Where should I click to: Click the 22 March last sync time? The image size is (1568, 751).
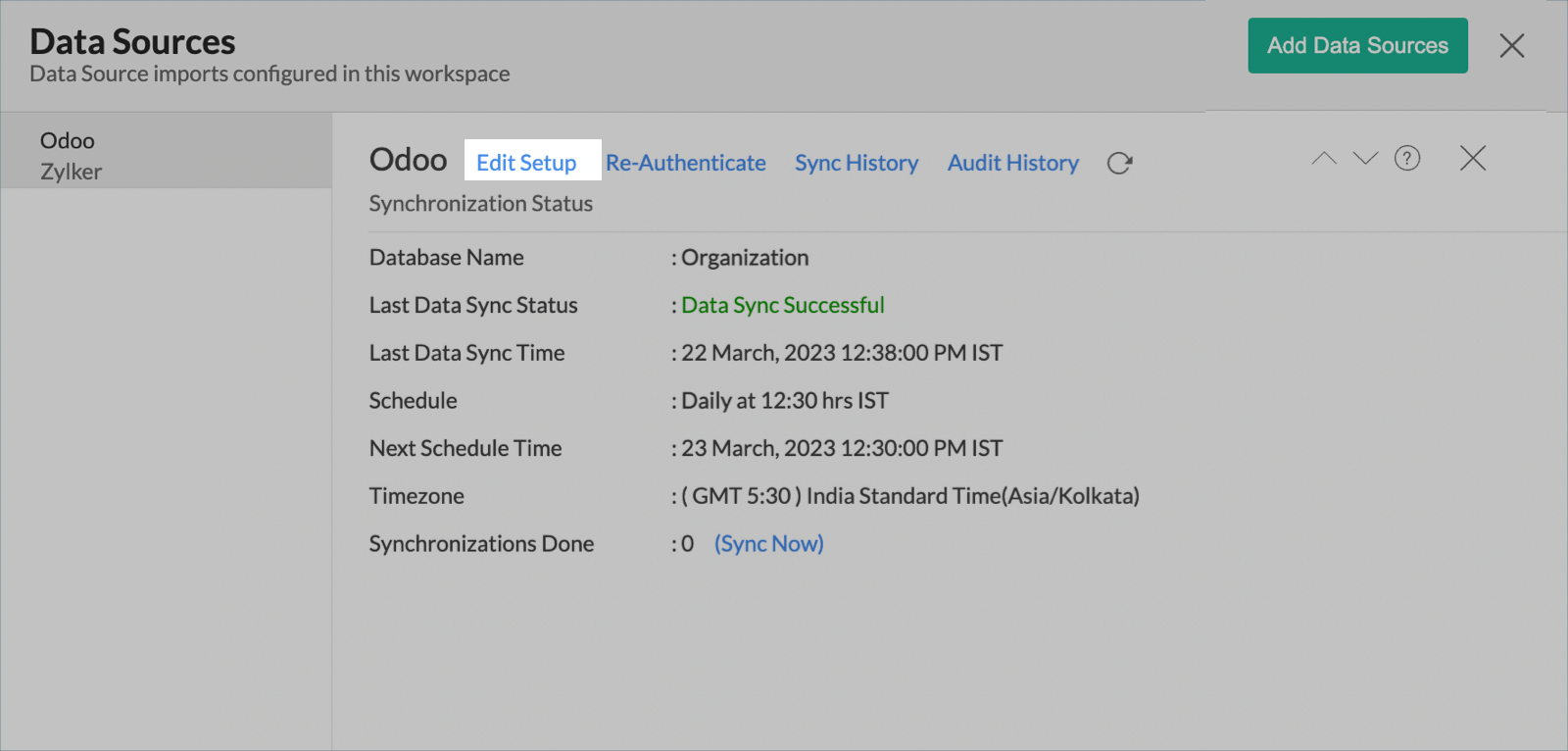tap(841, 353)
